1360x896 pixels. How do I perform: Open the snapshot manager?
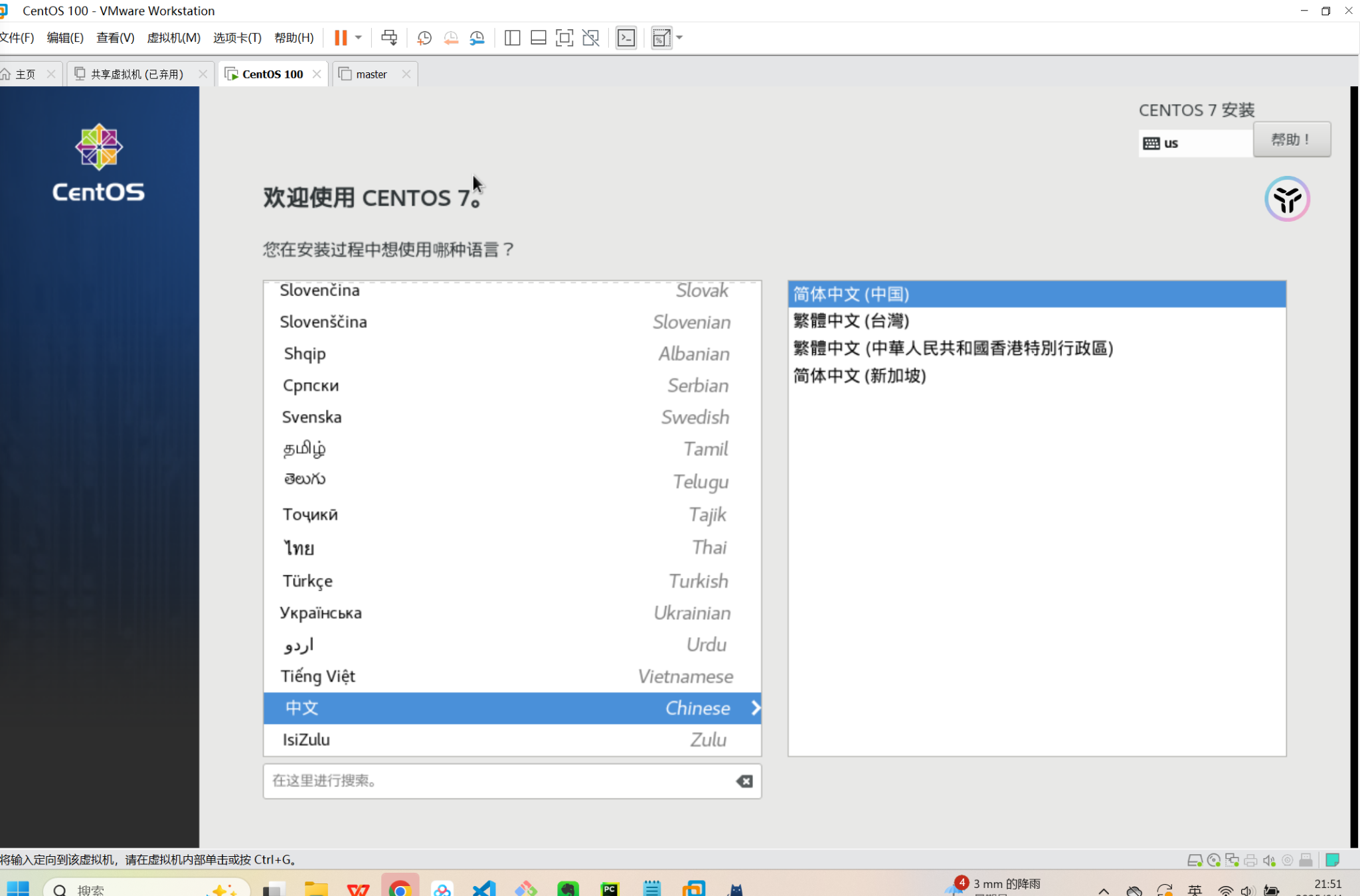tap(477, 38)
